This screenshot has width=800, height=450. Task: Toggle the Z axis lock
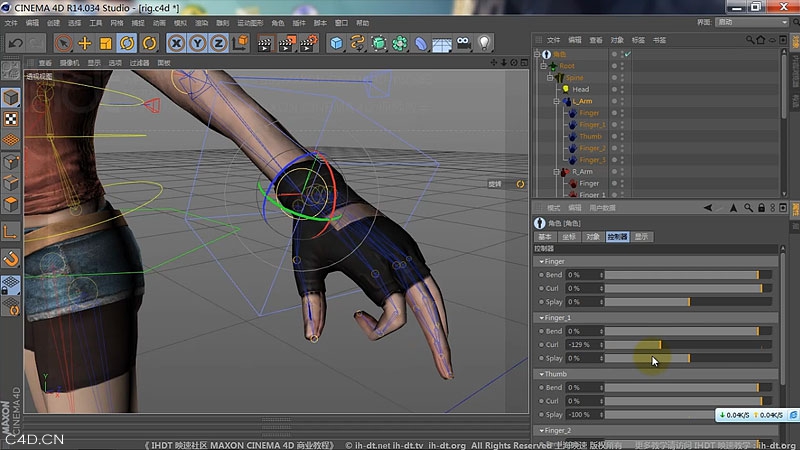coord(218,43)
